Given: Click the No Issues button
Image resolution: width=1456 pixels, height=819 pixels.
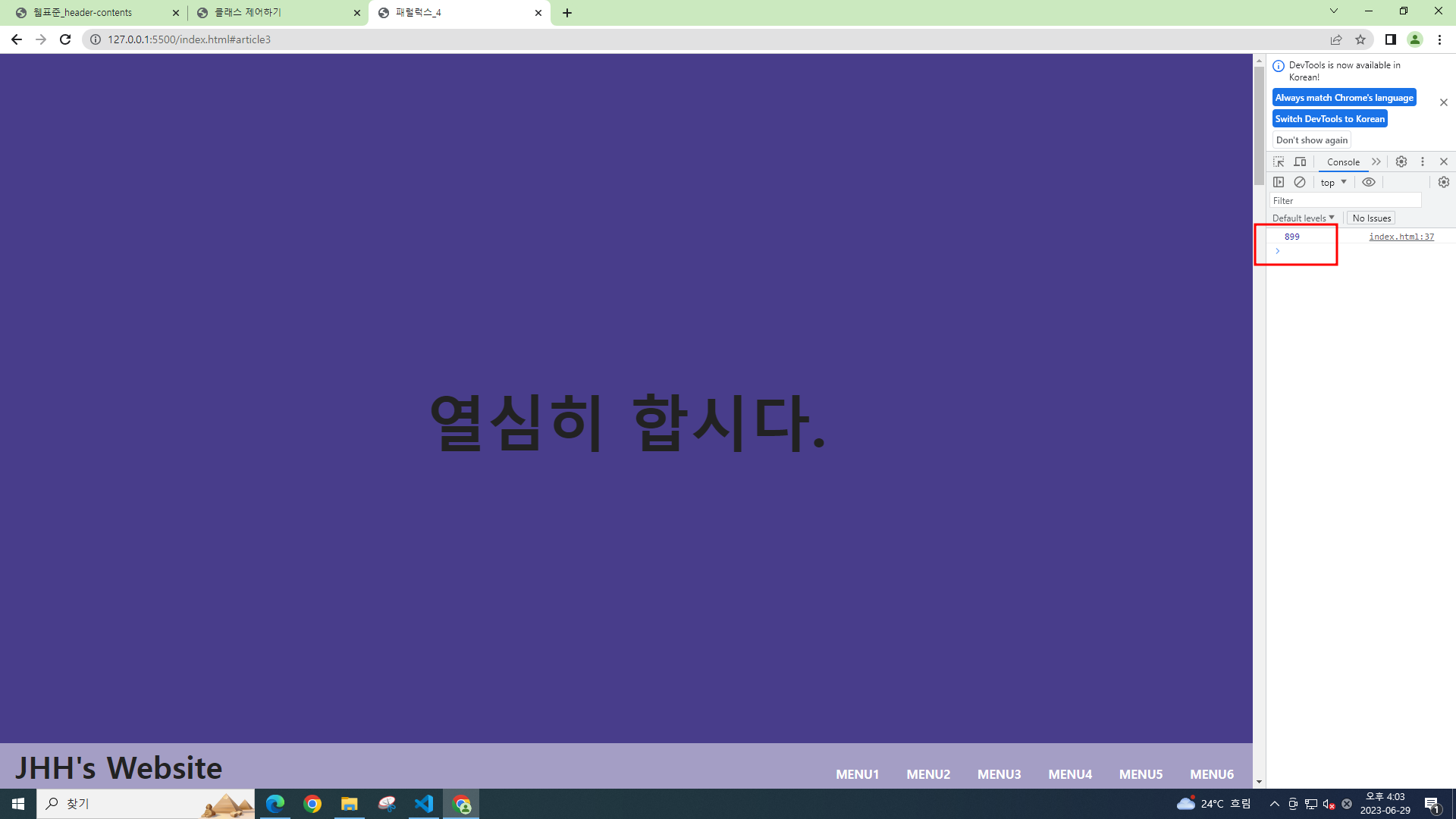Looking at the screenshot, I should pos(1371,218).
